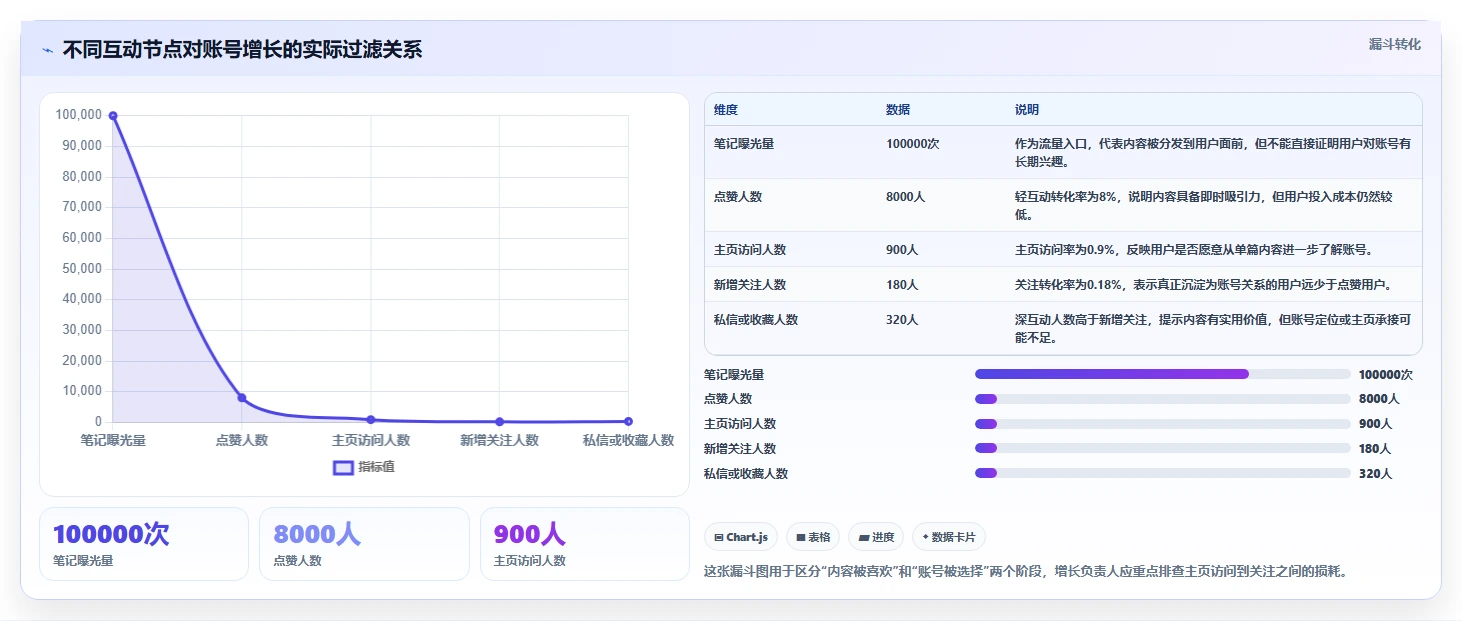Click the table row label 新增关注人数
This screenshot has width=1462, height=621.
click(x=750, y=285)
